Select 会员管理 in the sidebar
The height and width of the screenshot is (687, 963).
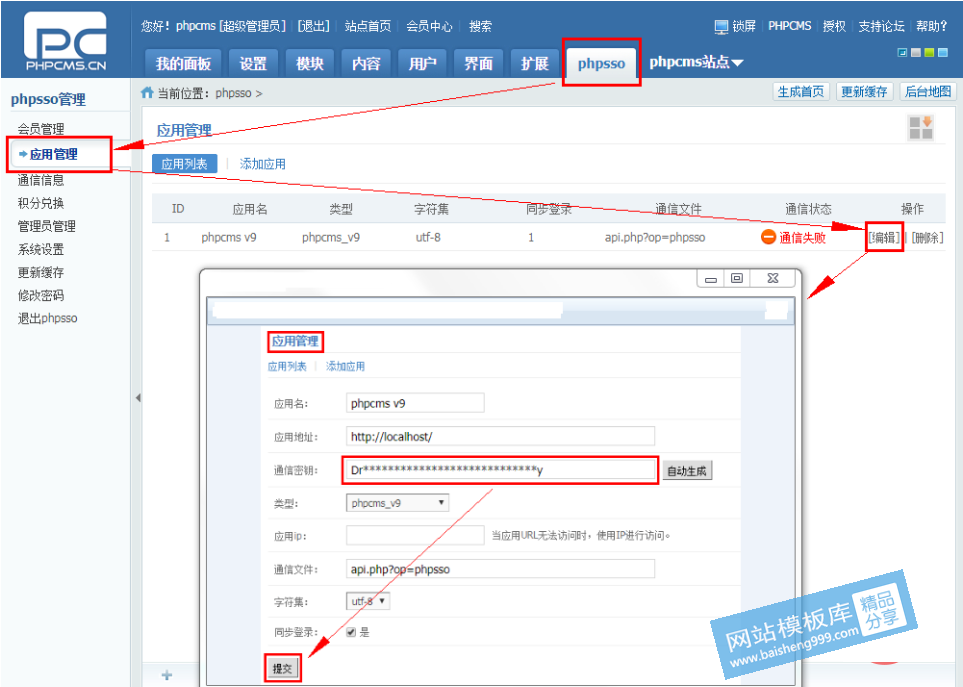coord(41,129)
